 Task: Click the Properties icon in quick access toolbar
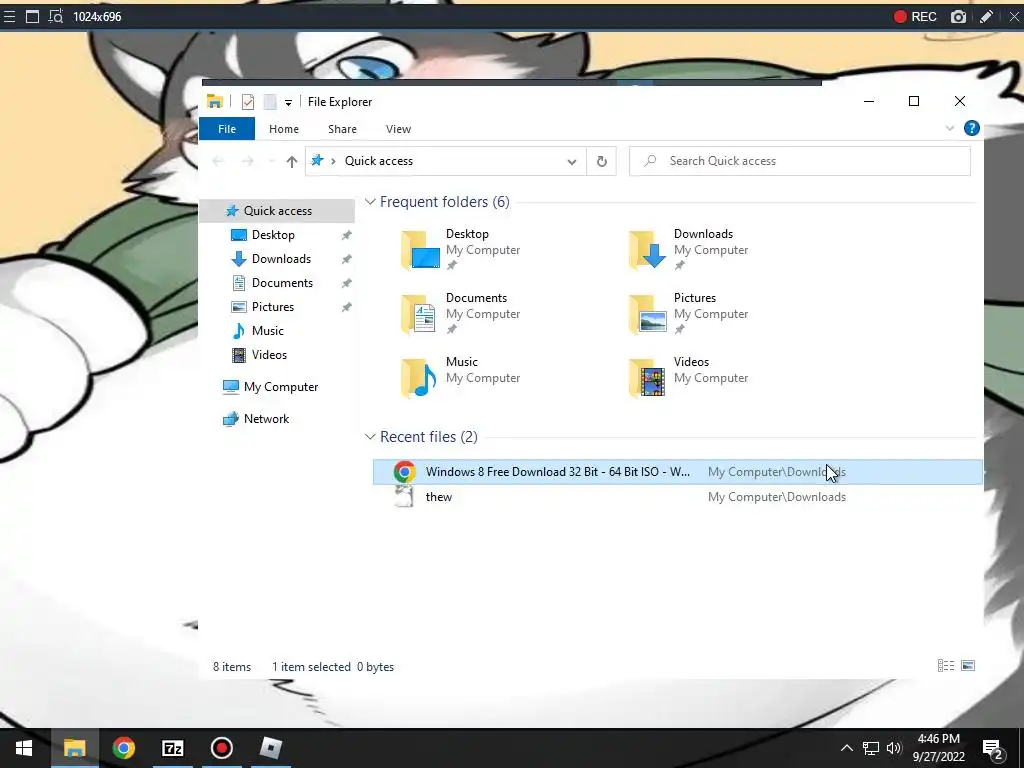(x=248, y=102)
